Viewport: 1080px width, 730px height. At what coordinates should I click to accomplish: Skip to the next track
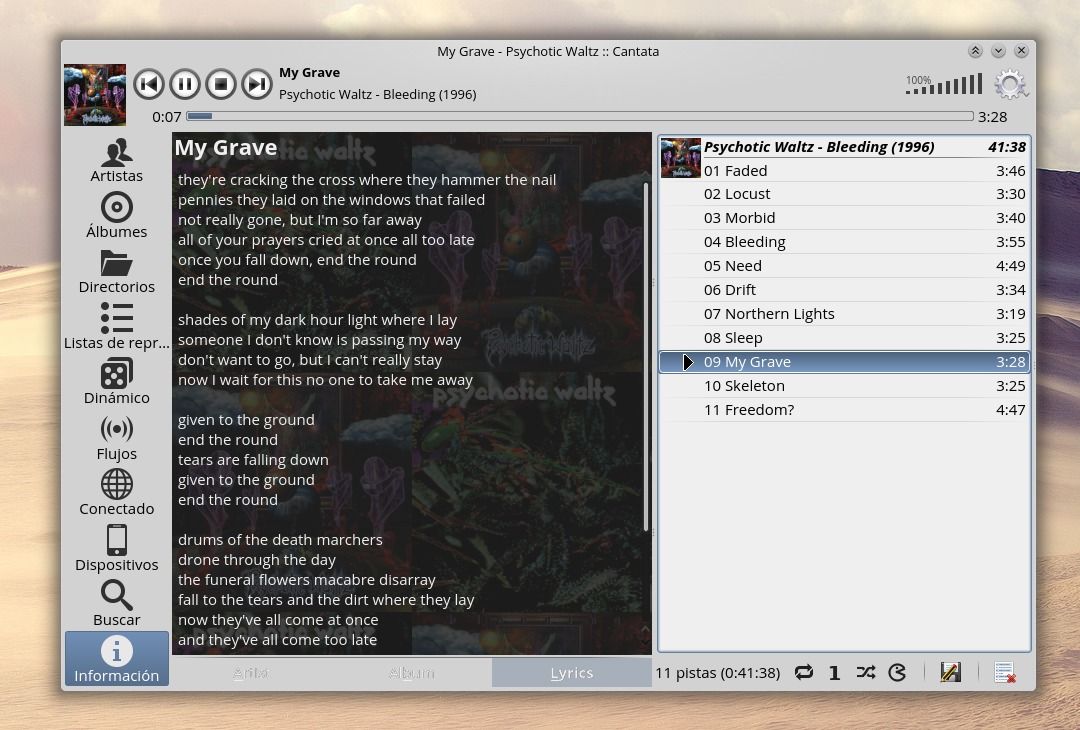tap(257, 84)
